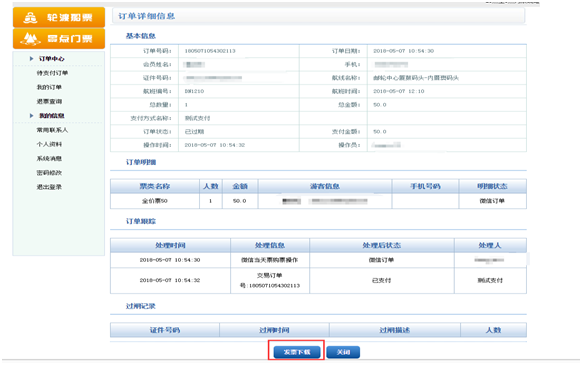Screen dimensions: 582x365
Task: Collapse the 我的信息 menu arrow
Action: (x=32, y=116)
